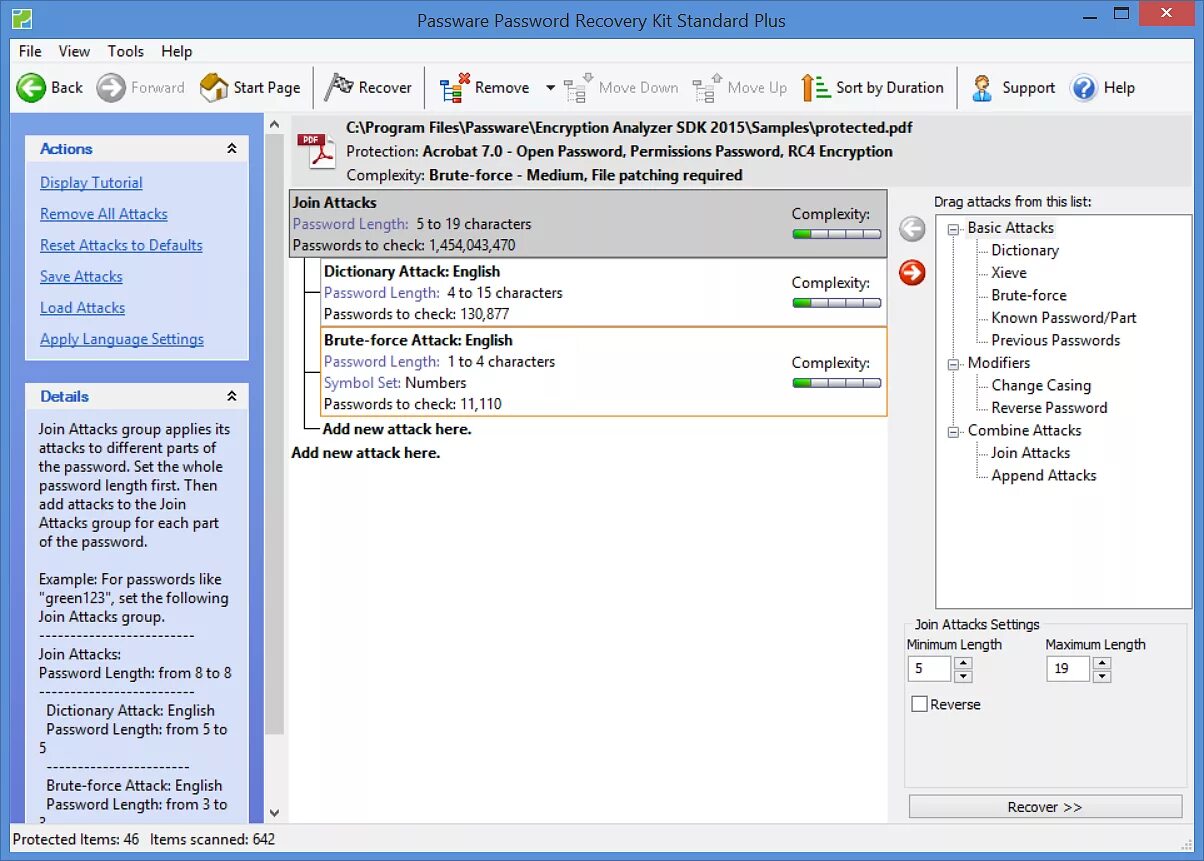Select Append Attacks tree item
Viewport: 1204px width, 861px height.
point(1044,476)
